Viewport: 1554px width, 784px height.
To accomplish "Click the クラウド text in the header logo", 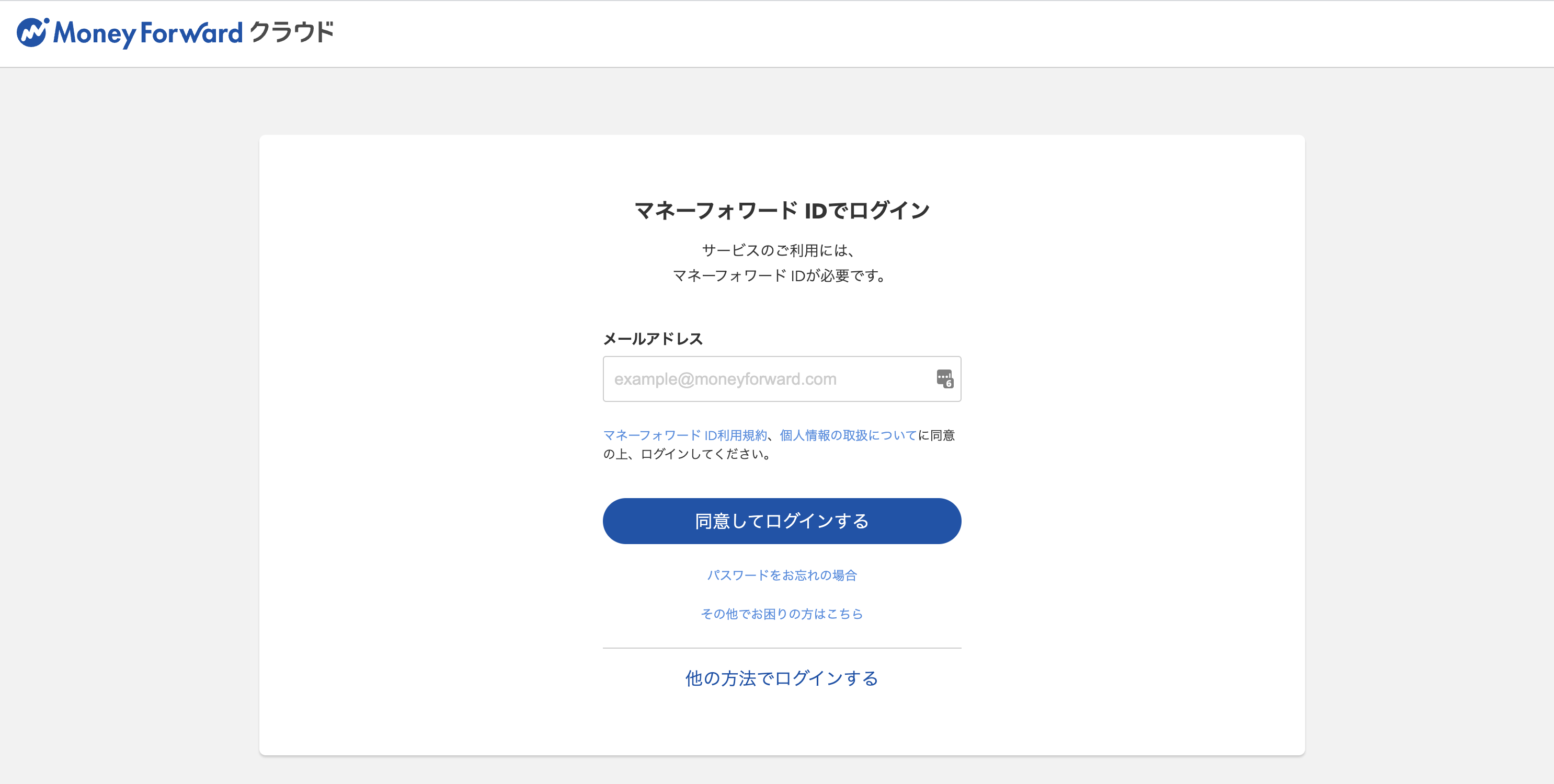I will click(x=292, y=33).
